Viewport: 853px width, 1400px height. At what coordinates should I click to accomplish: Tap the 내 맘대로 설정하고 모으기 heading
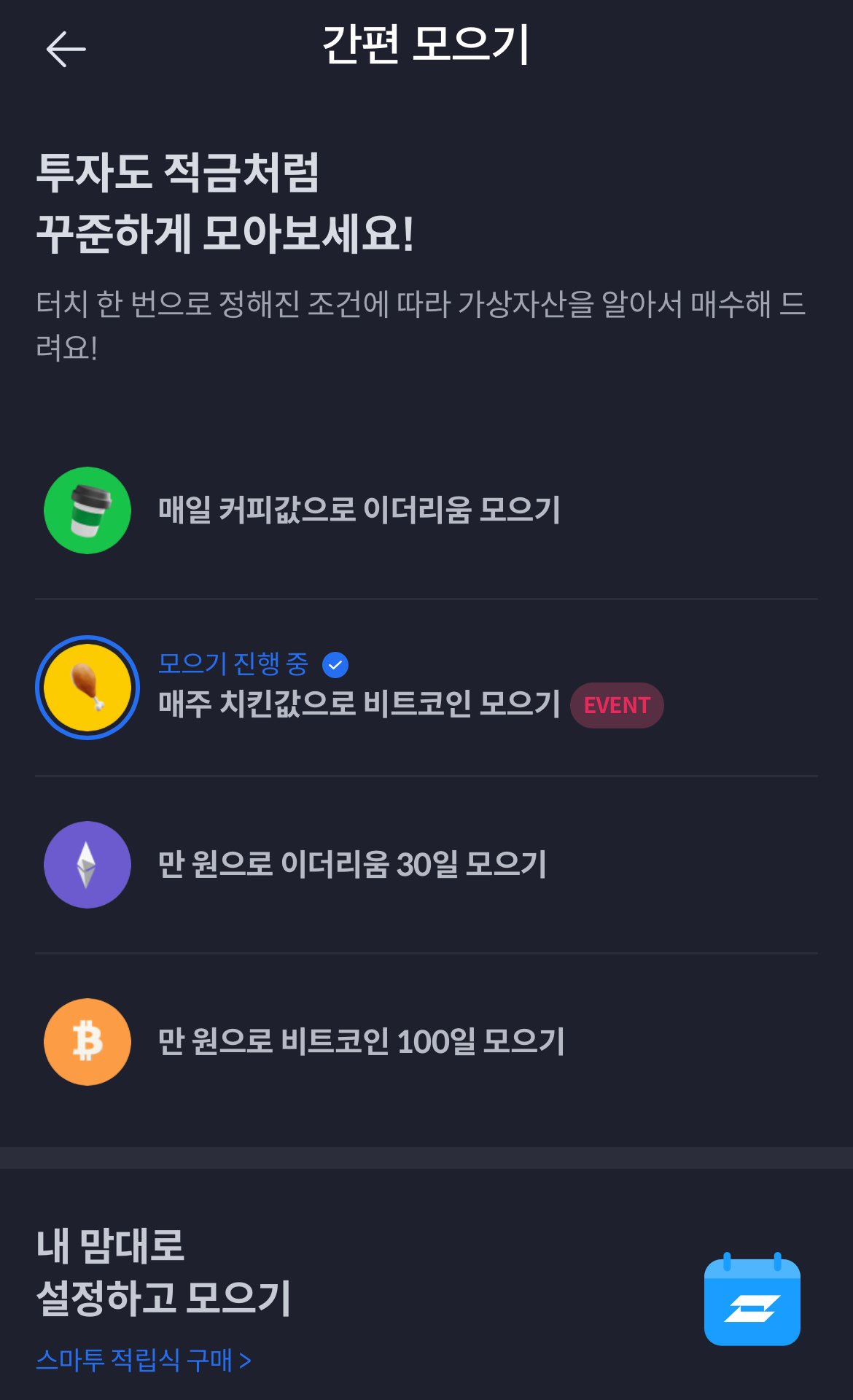point(164,1272)
